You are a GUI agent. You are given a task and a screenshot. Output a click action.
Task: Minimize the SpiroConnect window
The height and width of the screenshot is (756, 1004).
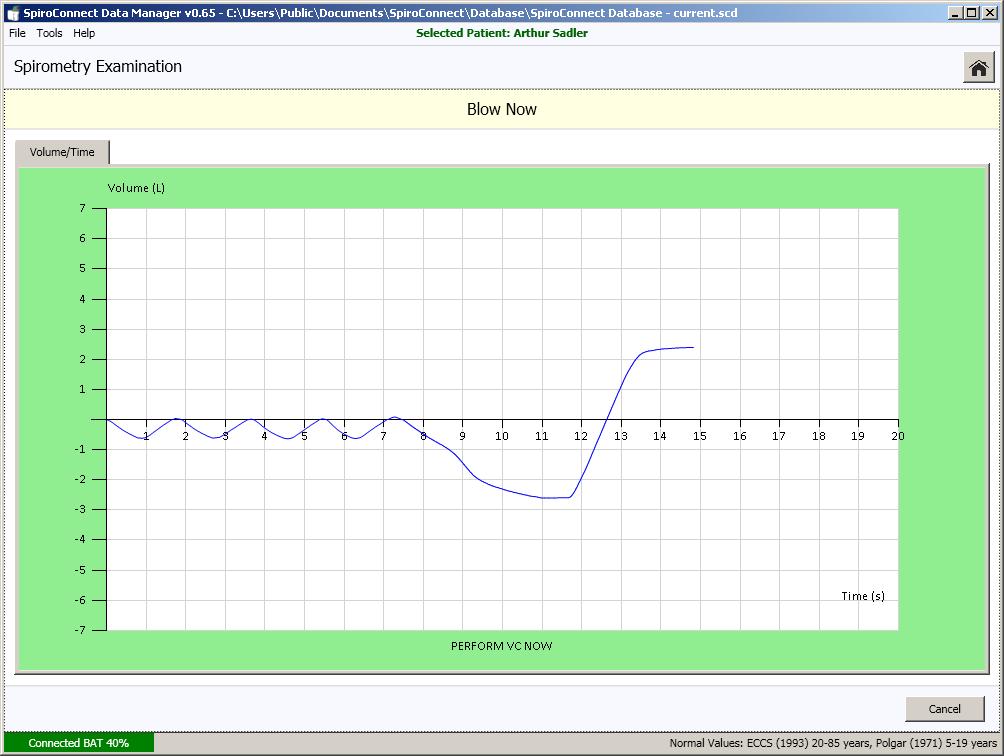click(955, 13)
